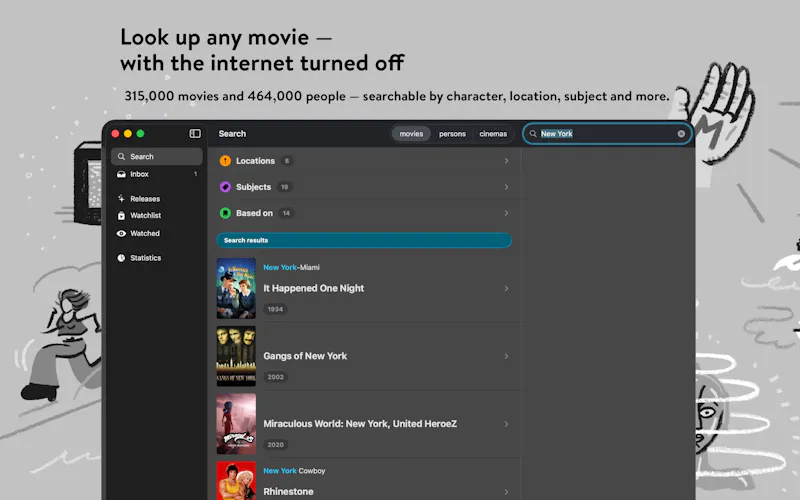800x500 pixels.
Task: Click the 2002 year badge
Action: pyautogui.click(x=276, y=377)
